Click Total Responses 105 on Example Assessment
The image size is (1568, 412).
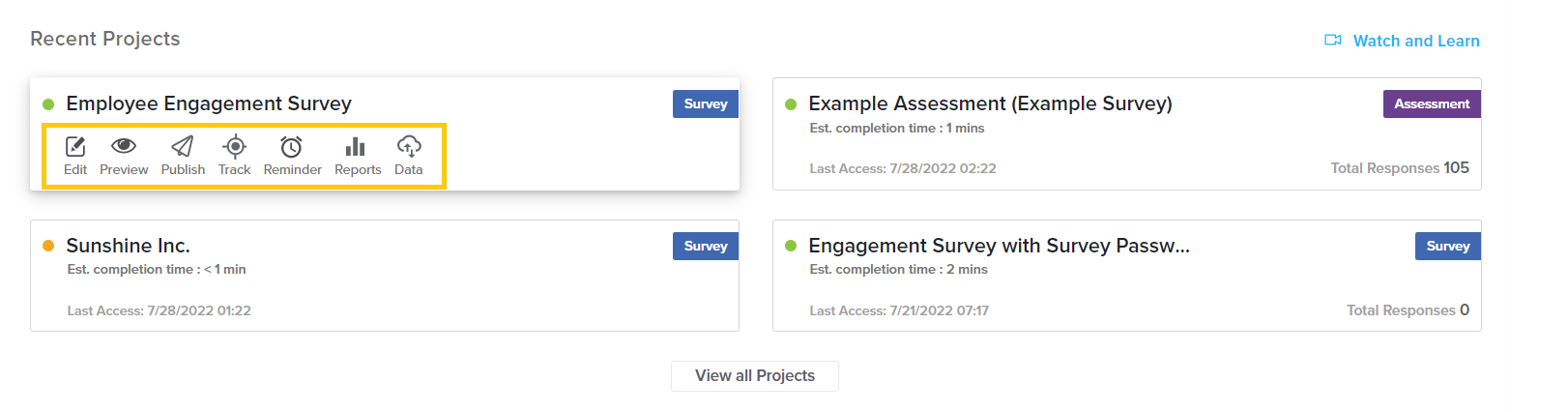coord(1400,168)
